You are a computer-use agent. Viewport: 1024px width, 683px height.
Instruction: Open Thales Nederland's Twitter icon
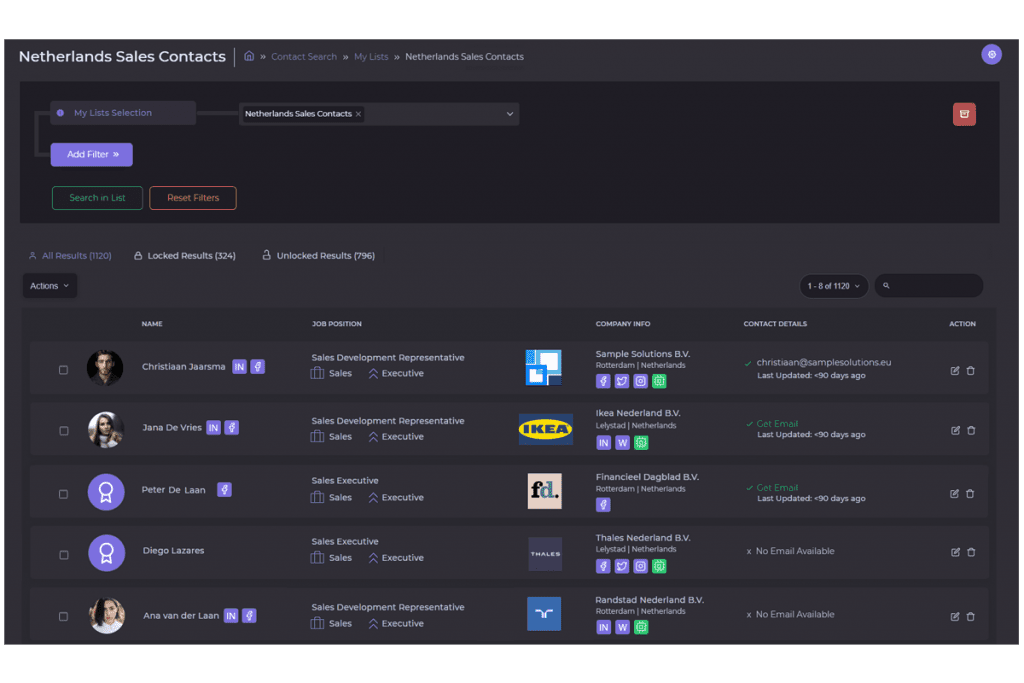click(x=622, y=566)
